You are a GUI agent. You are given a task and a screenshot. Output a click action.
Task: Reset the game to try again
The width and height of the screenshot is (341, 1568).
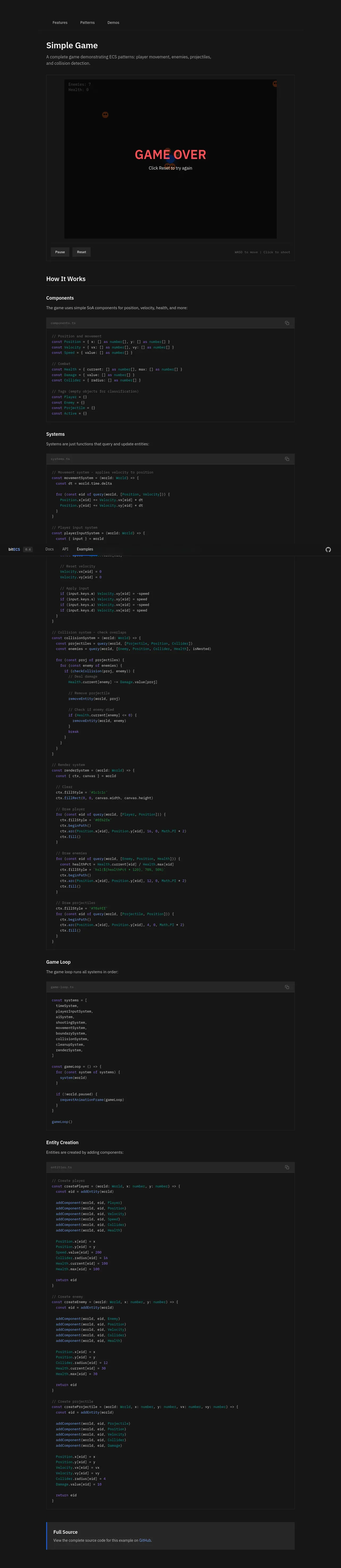tap(82, 252)
